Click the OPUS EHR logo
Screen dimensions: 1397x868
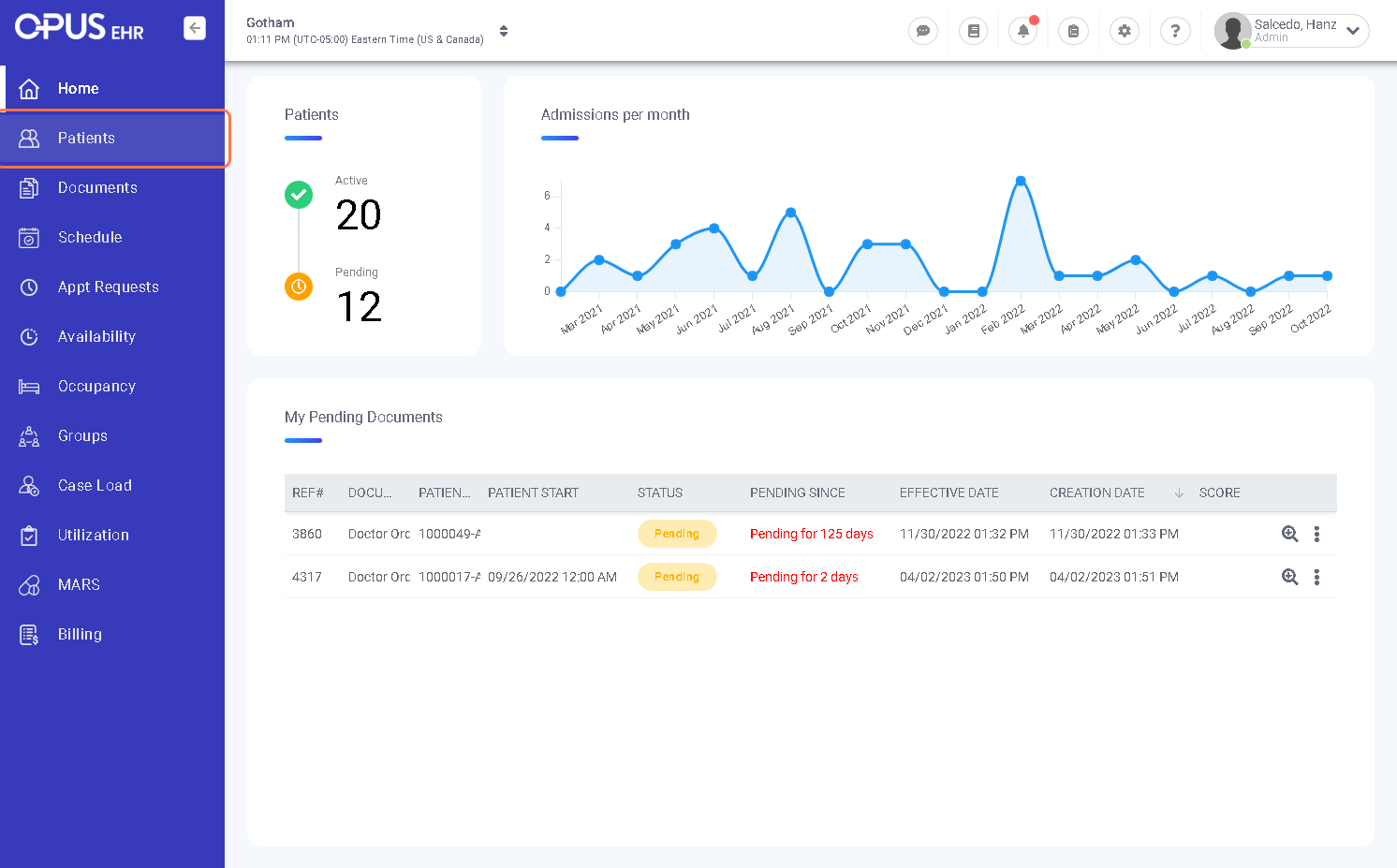(80, 27)
